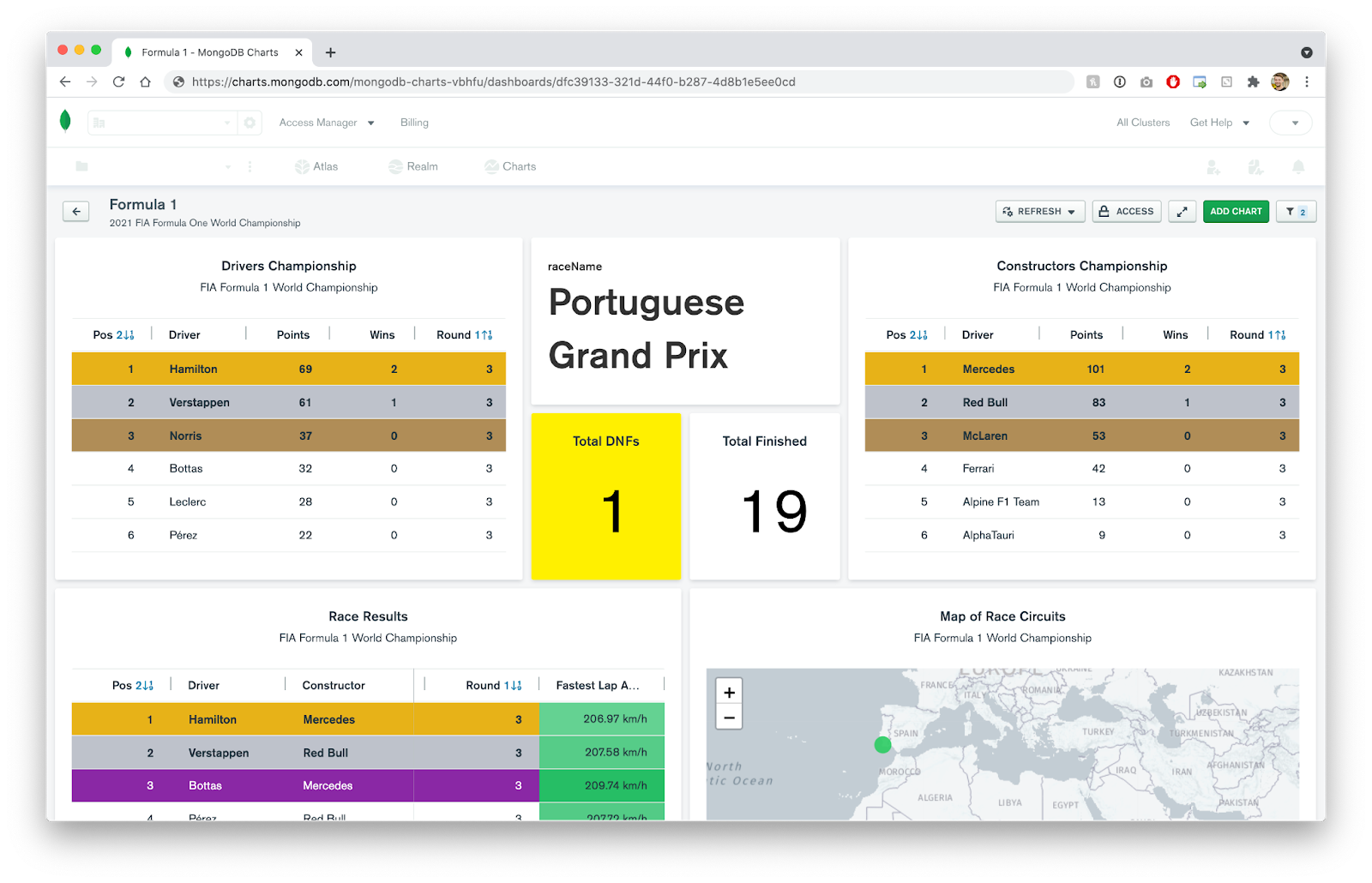Open the dashboard filters funnel button
This screenshot has height=883, width=1372.
tap(1296, 212)
